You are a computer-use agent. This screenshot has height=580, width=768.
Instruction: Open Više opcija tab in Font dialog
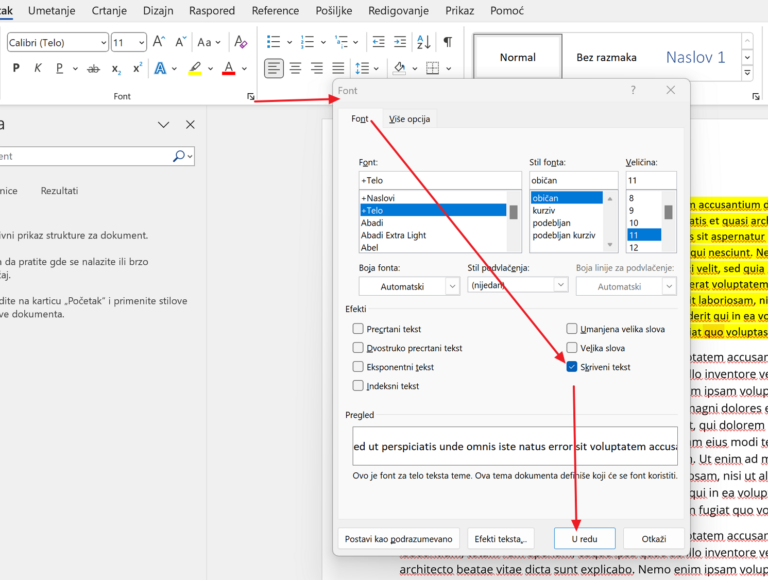click(x=409, y=119)
